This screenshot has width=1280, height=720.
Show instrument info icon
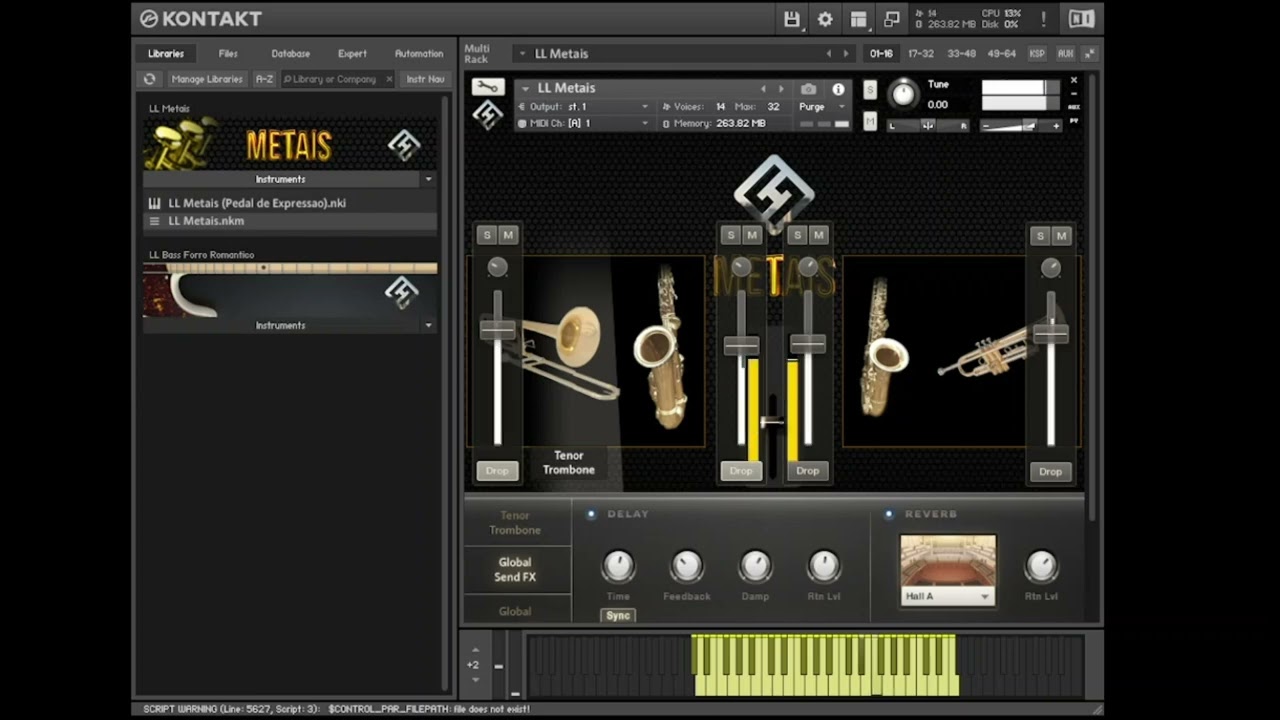(838, 89)
